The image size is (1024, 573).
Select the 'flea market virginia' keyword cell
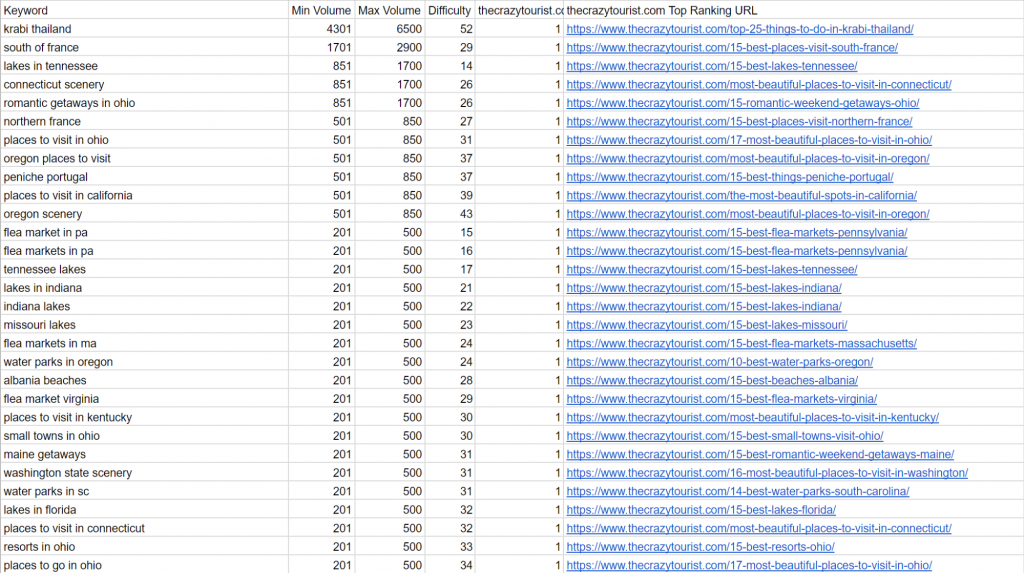tap(144, 399)
